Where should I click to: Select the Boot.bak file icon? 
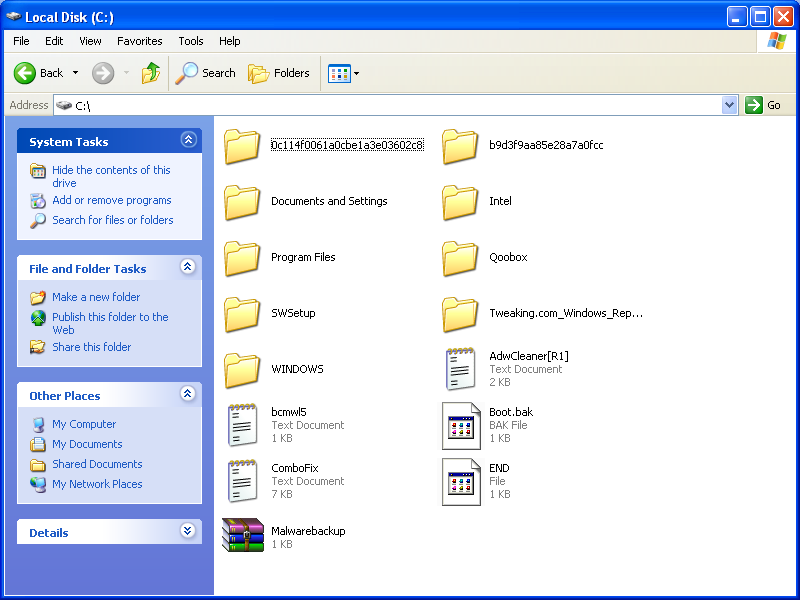[461, 425]
